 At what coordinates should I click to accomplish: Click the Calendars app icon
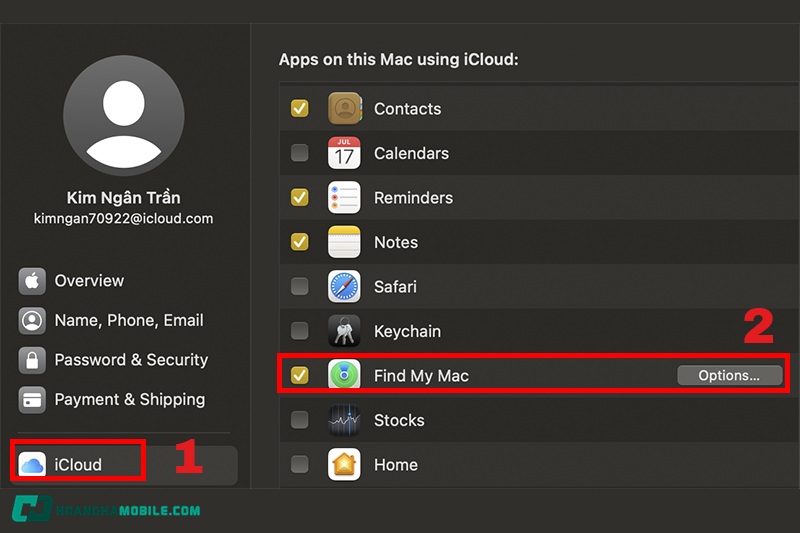point(344,153)
